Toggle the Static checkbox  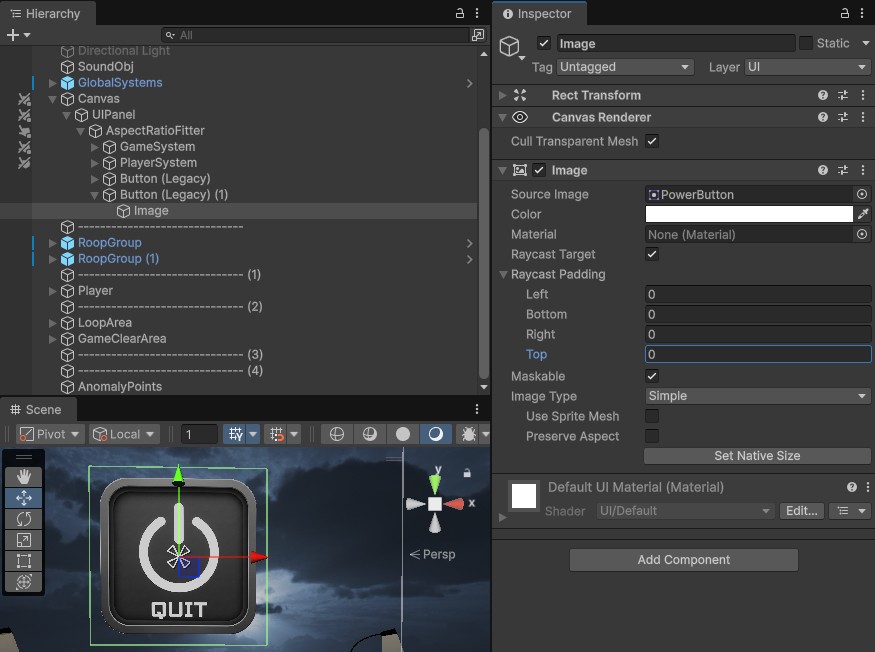[806, 43]
